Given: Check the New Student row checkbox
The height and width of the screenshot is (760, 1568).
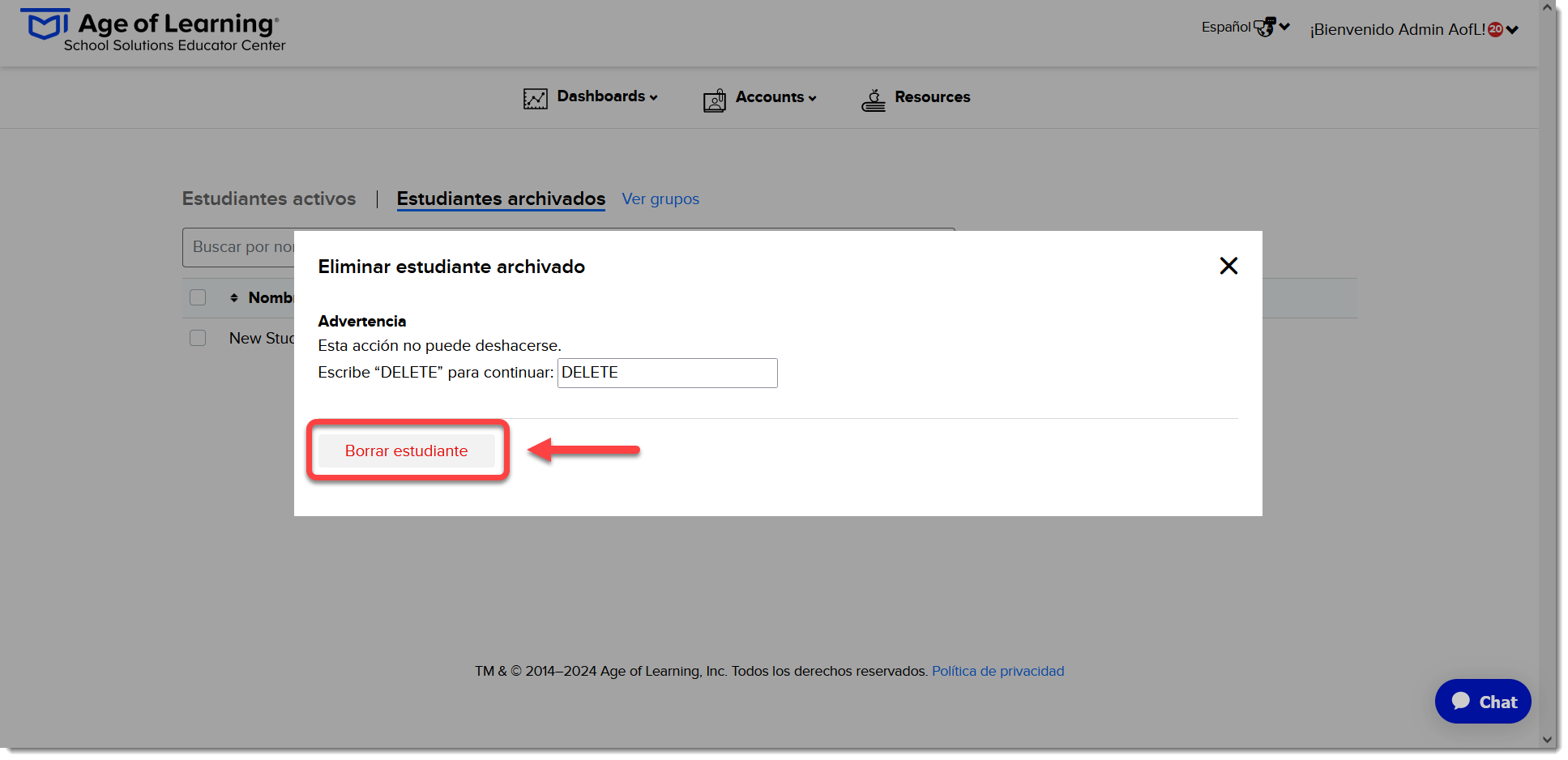Looking at the screenshot, I should click(x=198, y=338).
